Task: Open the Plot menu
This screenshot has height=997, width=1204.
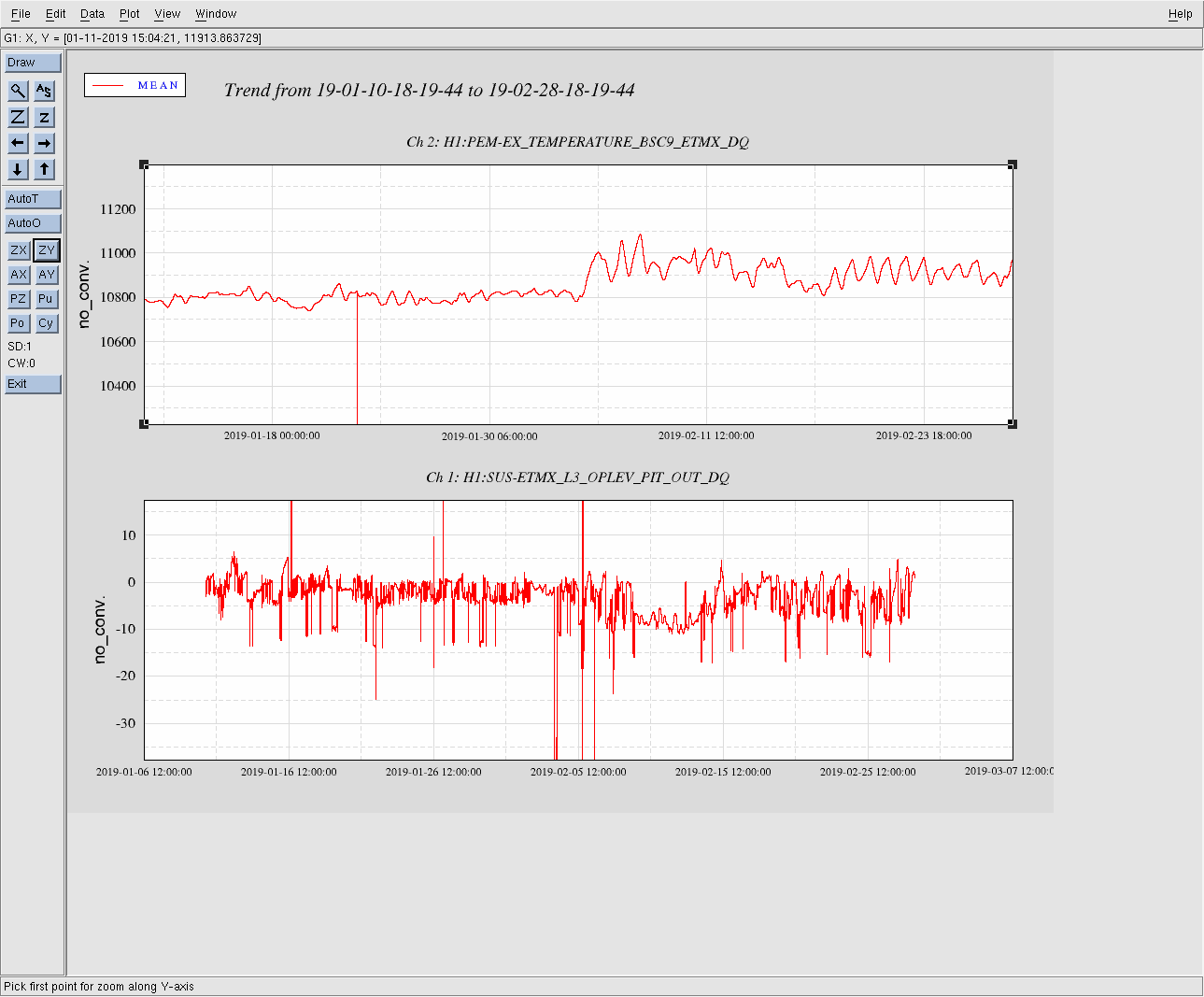Action: (130, 14)
